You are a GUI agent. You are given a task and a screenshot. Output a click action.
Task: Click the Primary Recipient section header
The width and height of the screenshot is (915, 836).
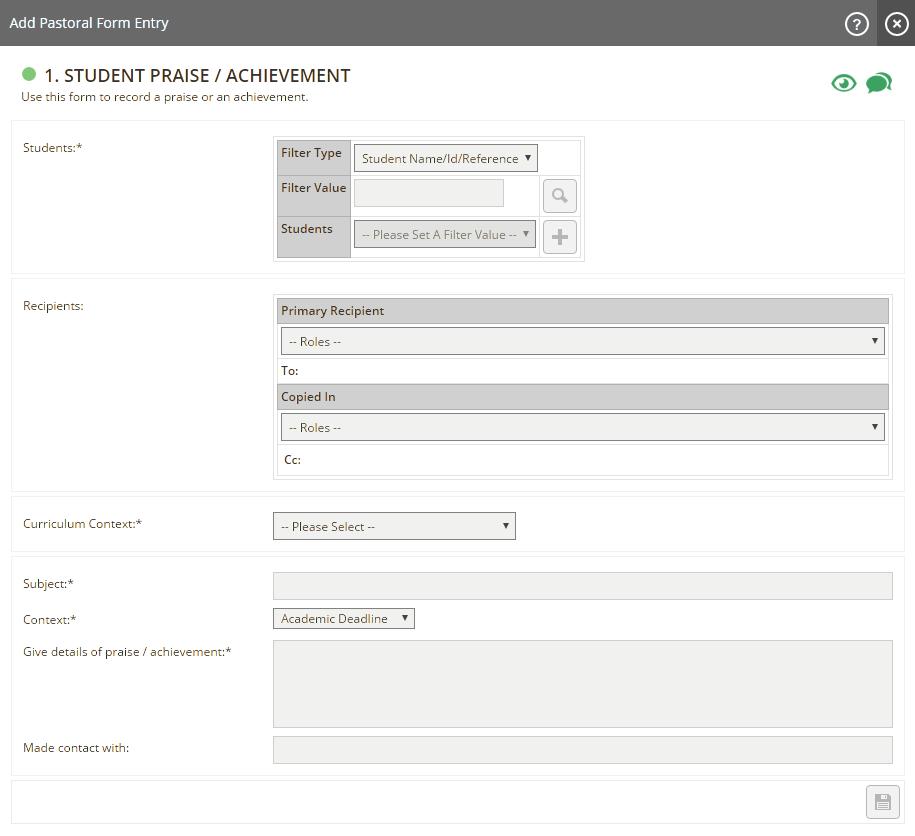coord(582,311)
